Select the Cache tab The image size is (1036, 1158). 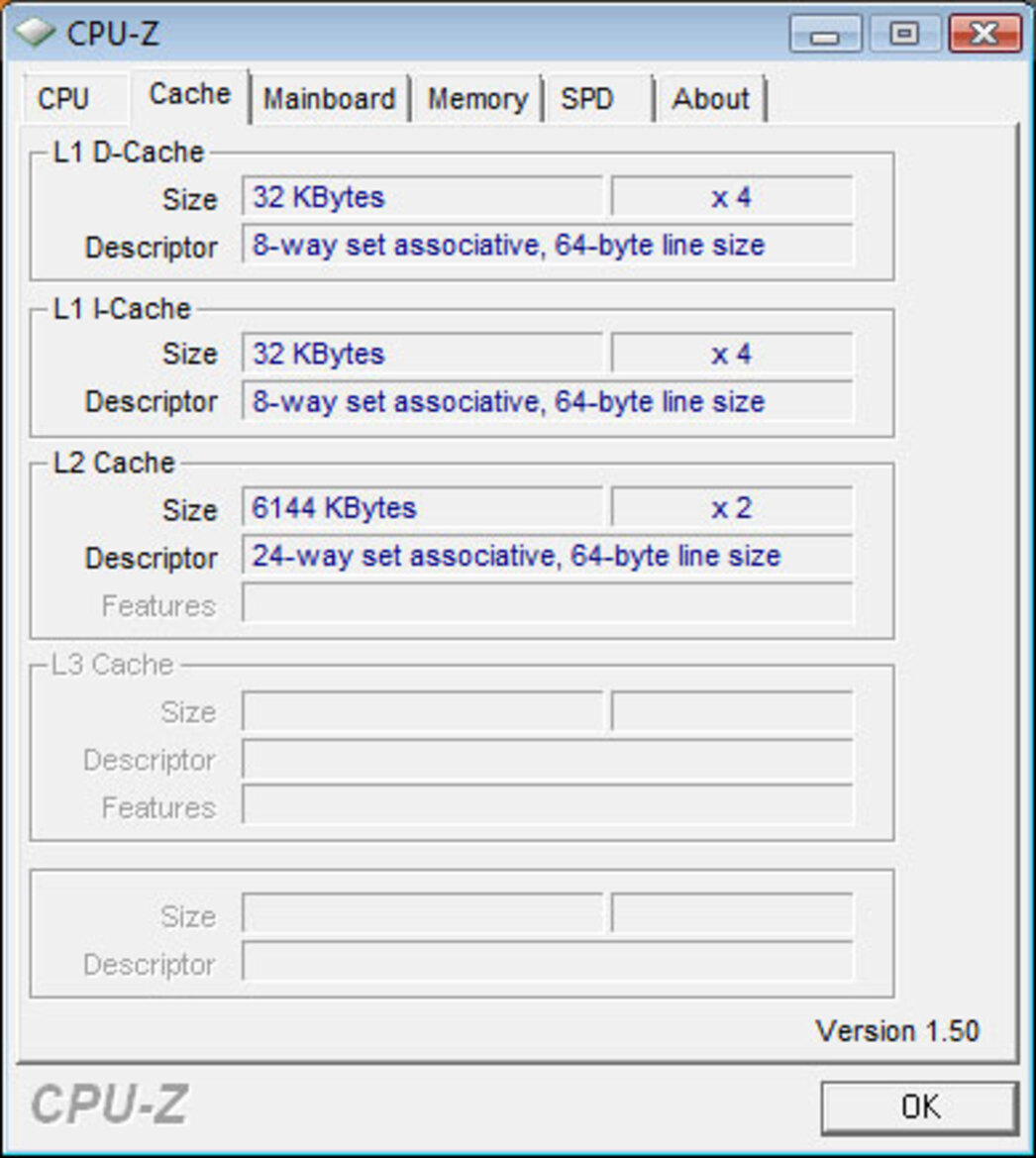(x=190, y=95)
